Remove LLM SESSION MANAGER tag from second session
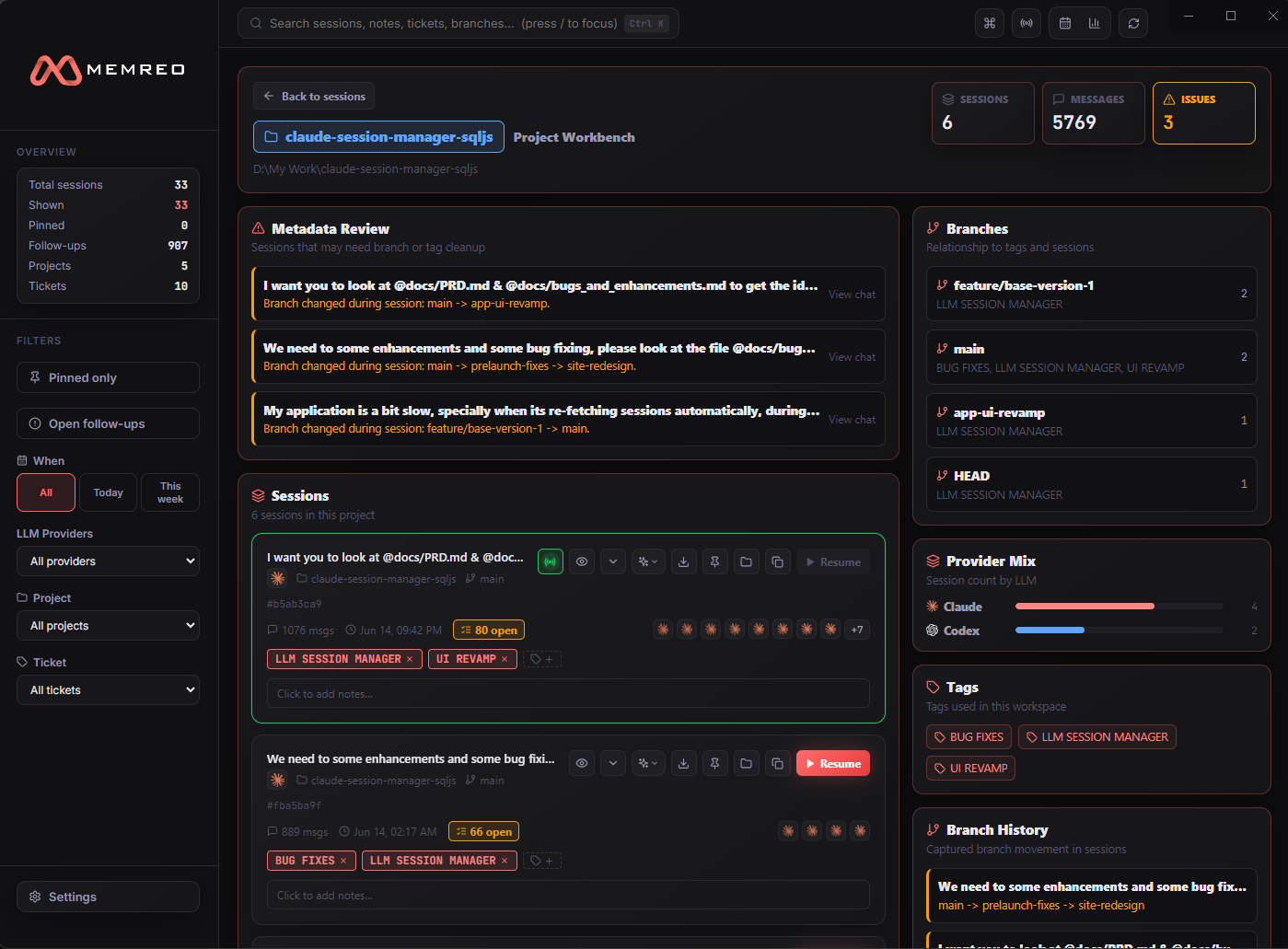This screenshot has width=1288, height=949. click(505, 861)
